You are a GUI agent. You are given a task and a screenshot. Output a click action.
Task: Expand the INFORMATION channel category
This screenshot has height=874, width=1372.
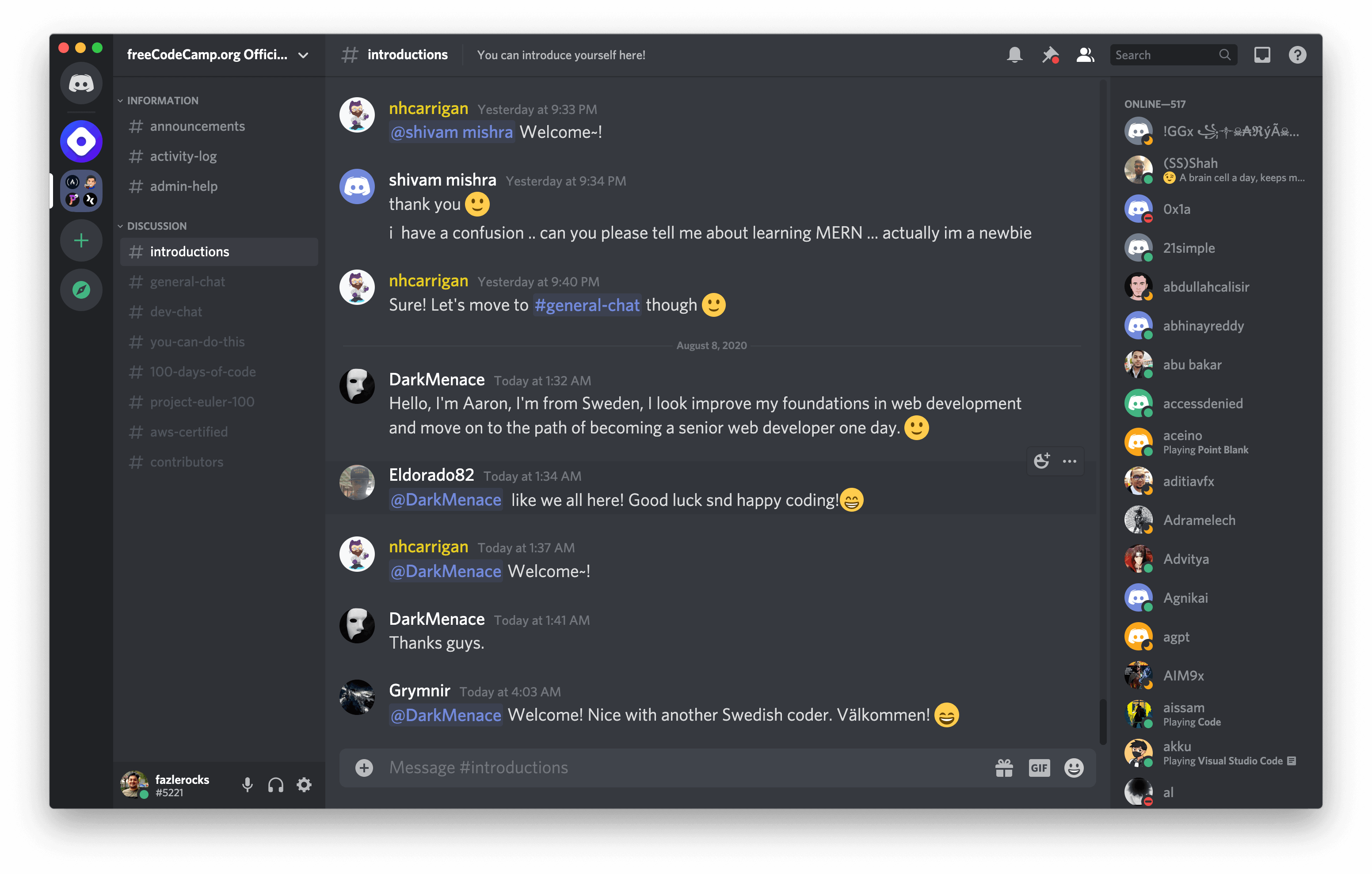(x=161, y=99)
